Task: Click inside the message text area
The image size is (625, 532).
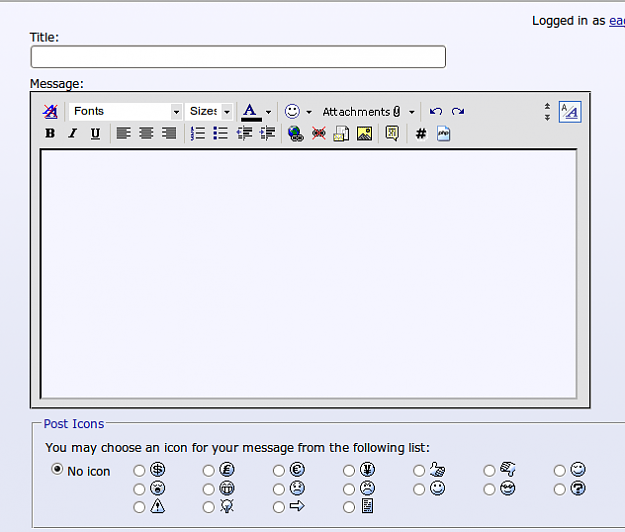Action: pos(309,274)
